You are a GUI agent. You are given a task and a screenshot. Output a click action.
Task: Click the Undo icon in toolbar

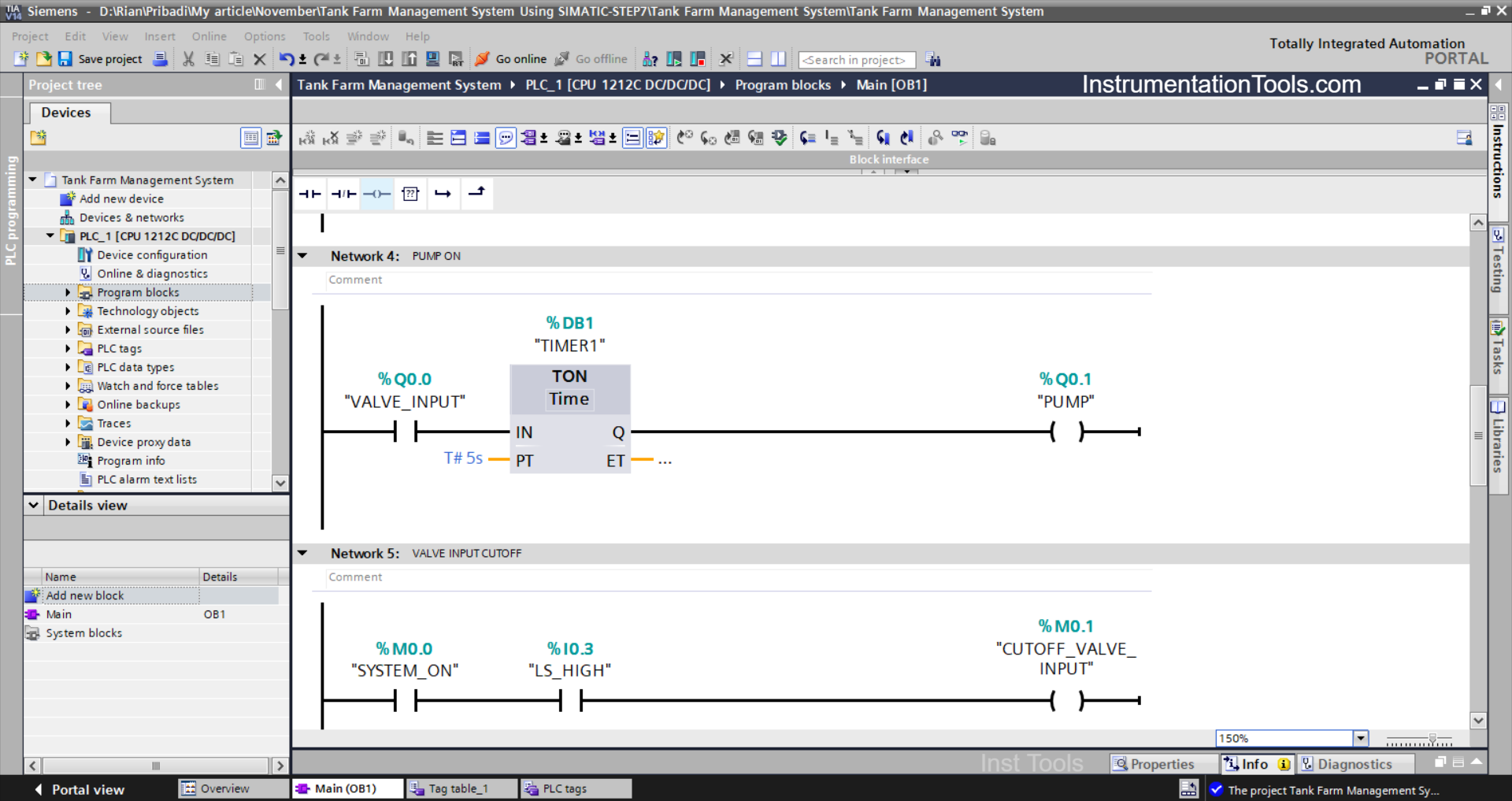pyautogui.click(x=287, y=59)
